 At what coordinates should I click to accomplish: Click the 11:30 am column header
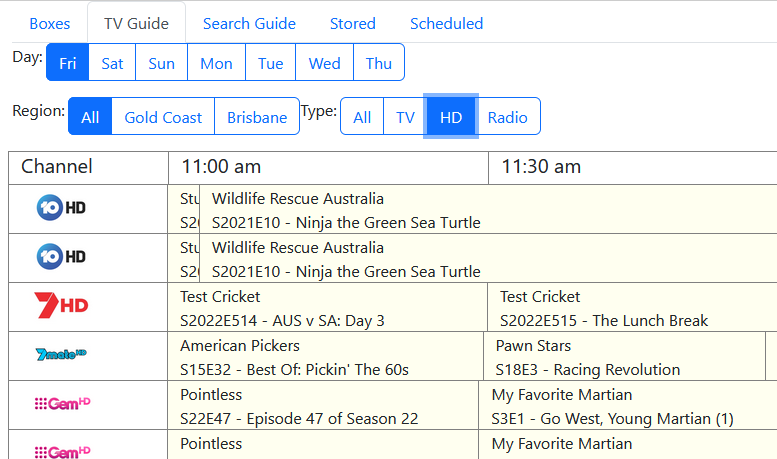[633, 168]
